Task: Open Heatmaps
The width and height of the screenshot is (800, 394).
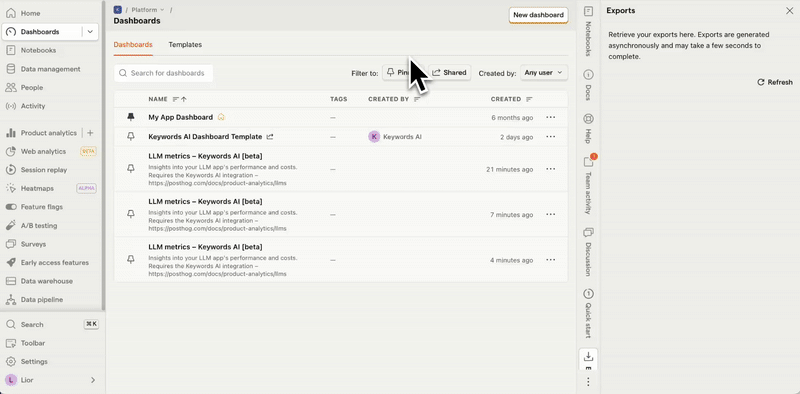Action: tap(37, 188)
